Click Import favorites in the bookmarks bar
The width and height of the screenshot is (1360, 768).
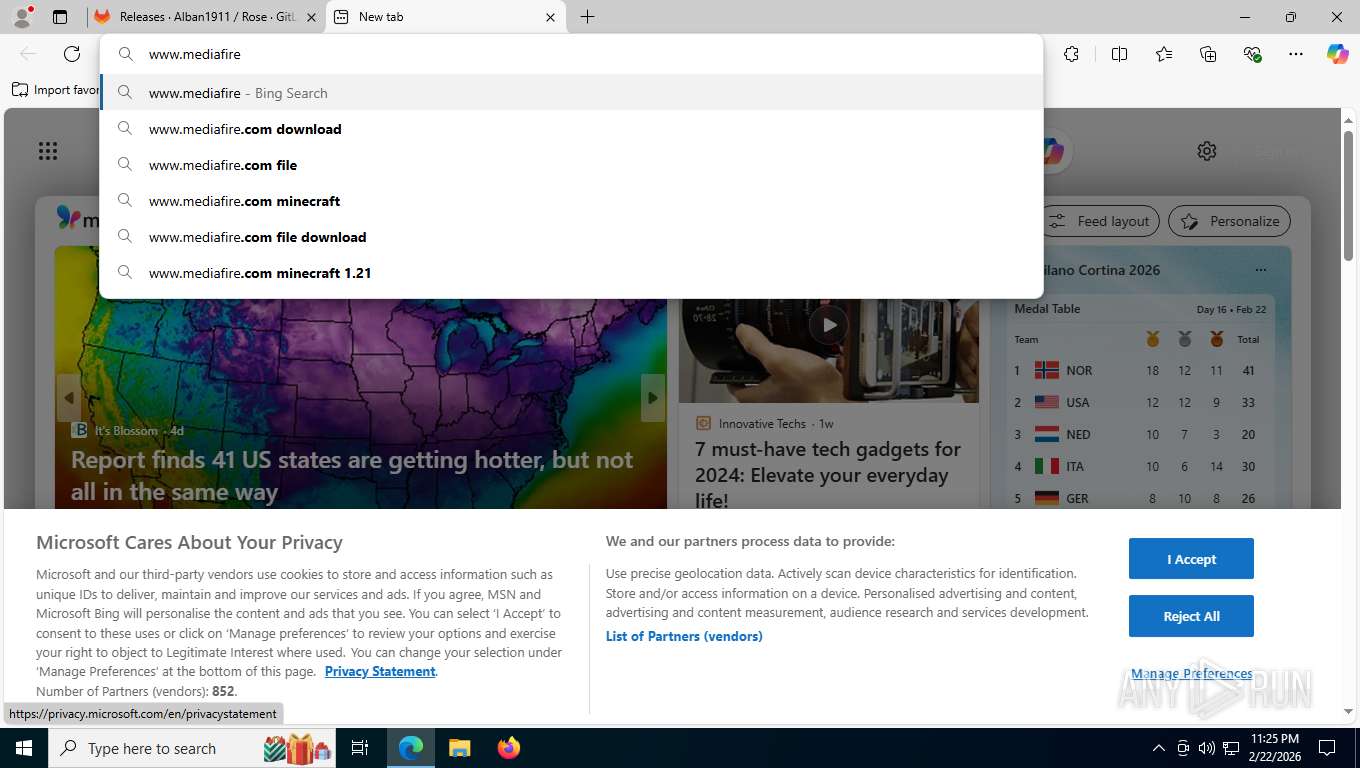pyautogui.click(x=56, y=90)
